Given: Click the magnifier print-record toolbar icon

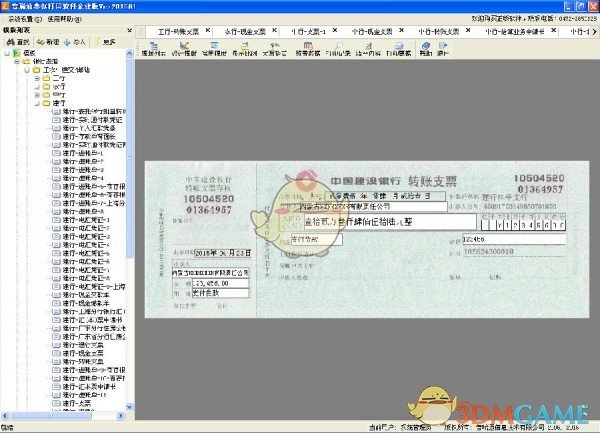Looking at the screenshot, I should click(x=339, y=46).
